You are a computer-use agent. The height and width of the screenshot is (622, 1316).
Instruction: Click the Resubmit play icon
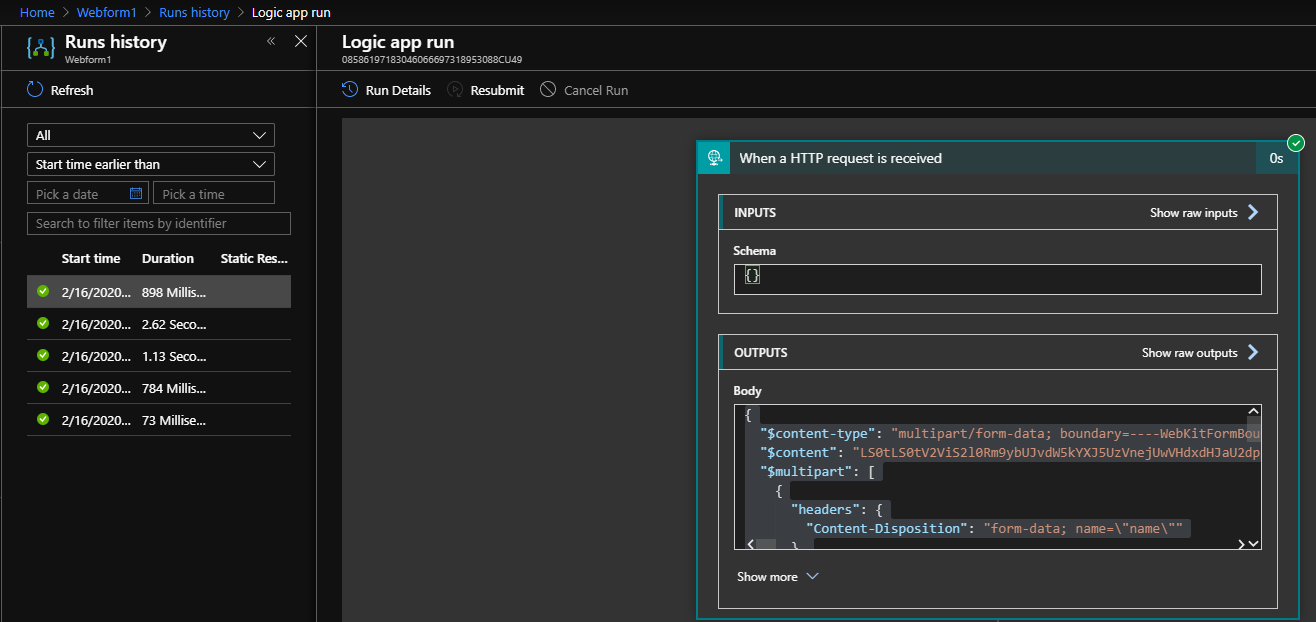tap(455, 90)
